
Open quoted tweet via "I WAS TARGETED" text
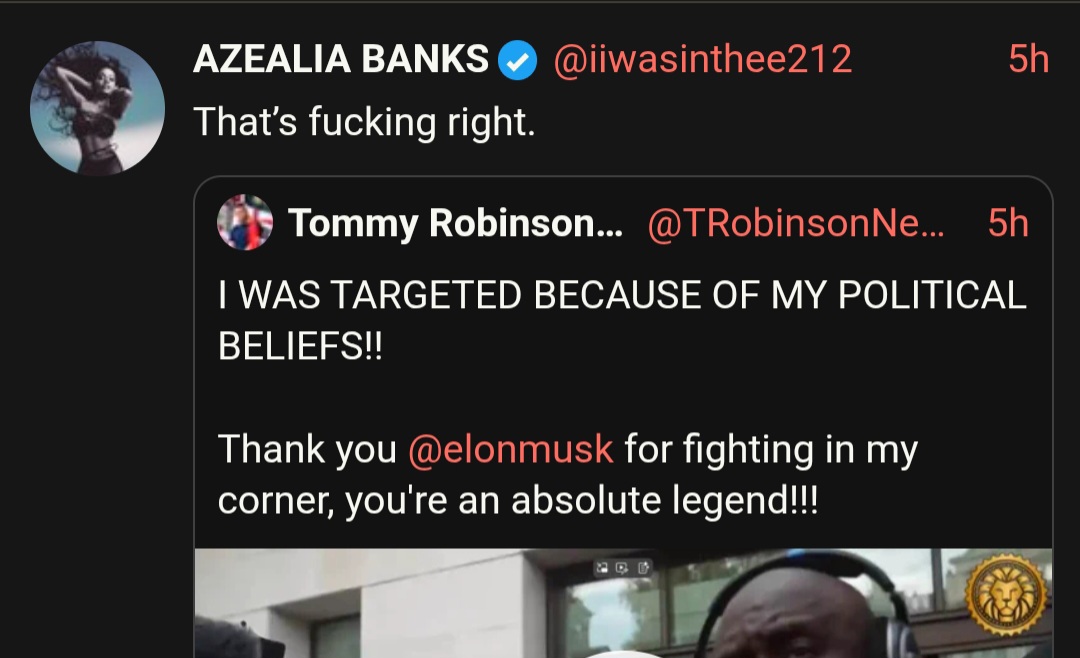(x=622, y=295)
